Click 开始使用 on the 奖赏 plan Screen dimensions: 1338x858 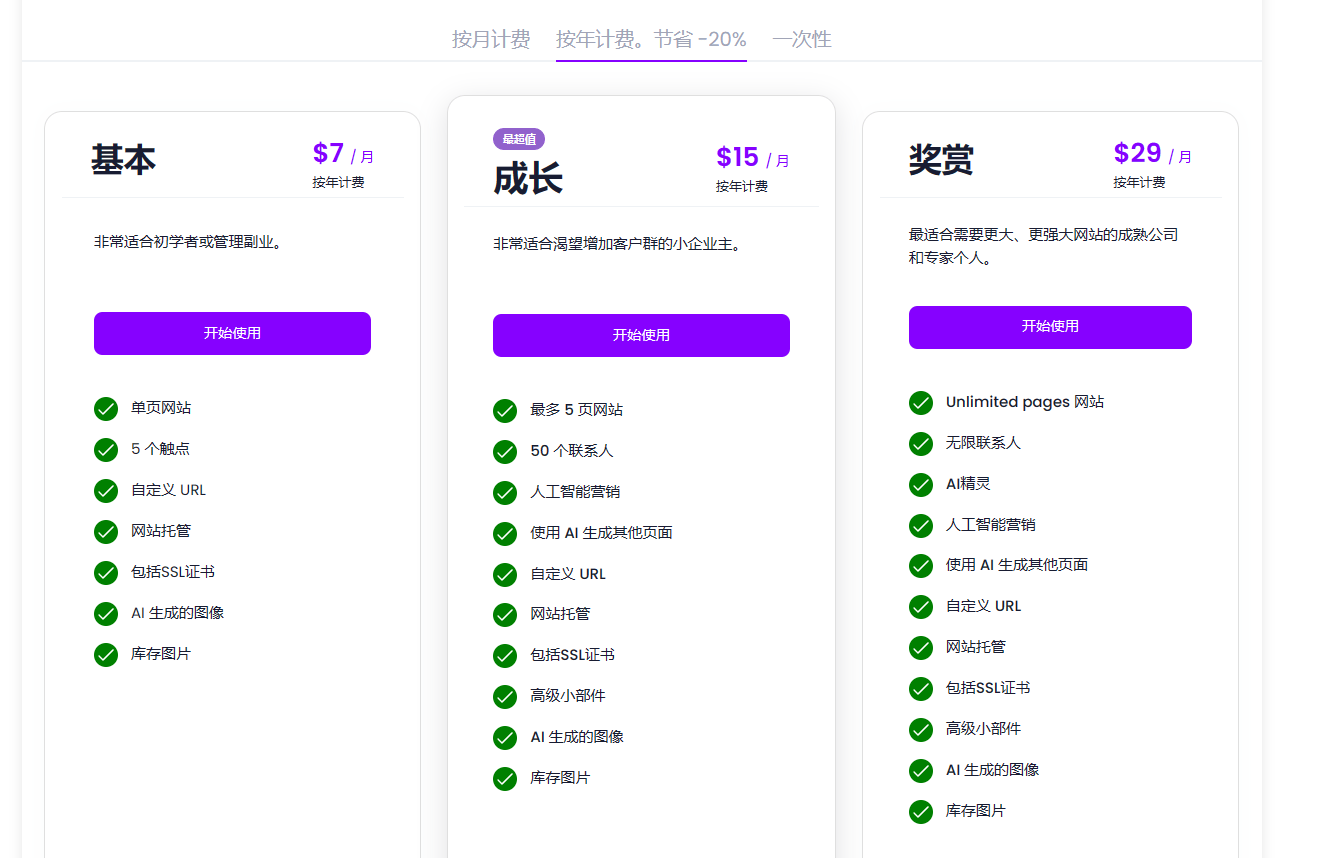coord(1049,327)
